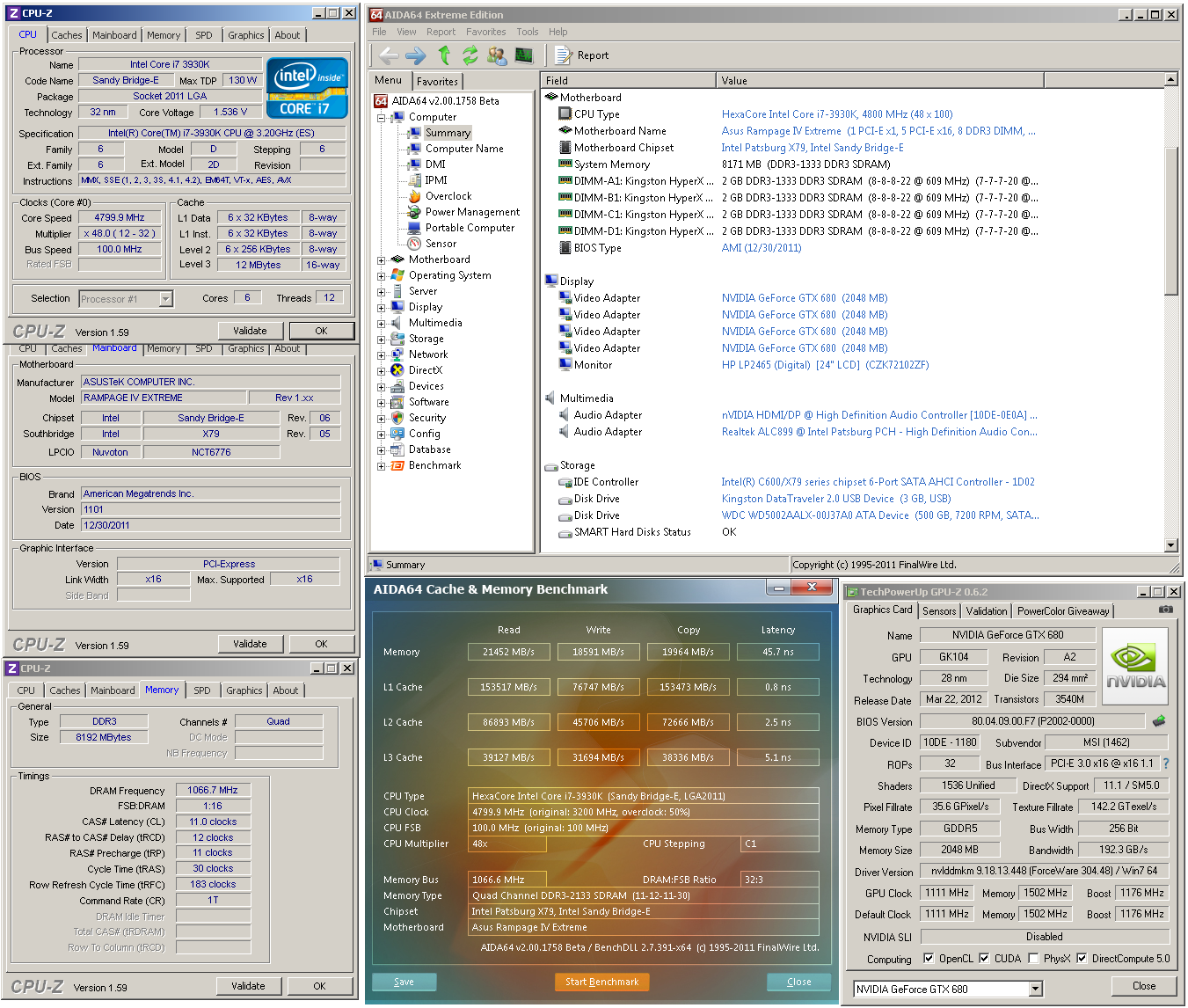Click OK in the CPU-Z Mainboard window
The height and width of the screenshot is (1008, 1188).
(321, 644)
